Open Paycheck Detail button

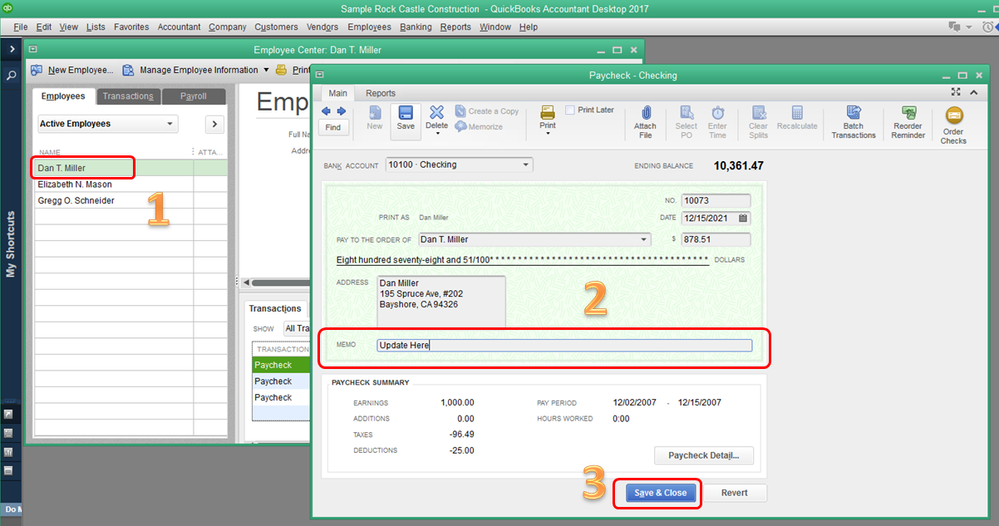point(703,455)
